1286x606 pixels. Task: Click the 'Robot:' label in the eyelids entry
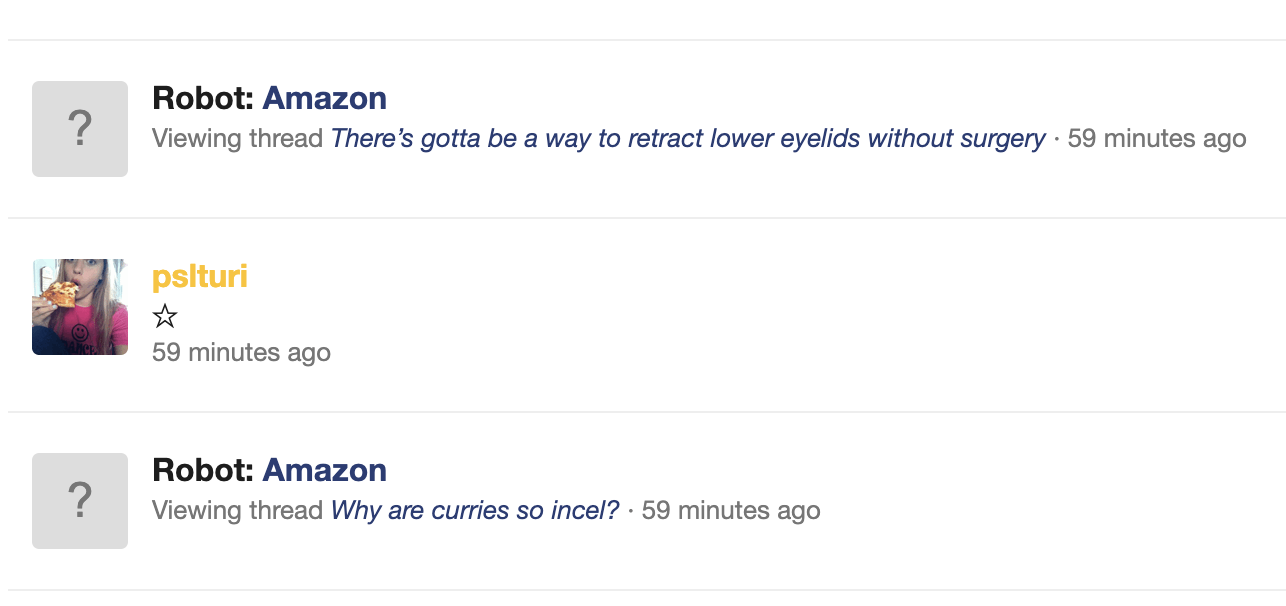(x=203, y=98)
